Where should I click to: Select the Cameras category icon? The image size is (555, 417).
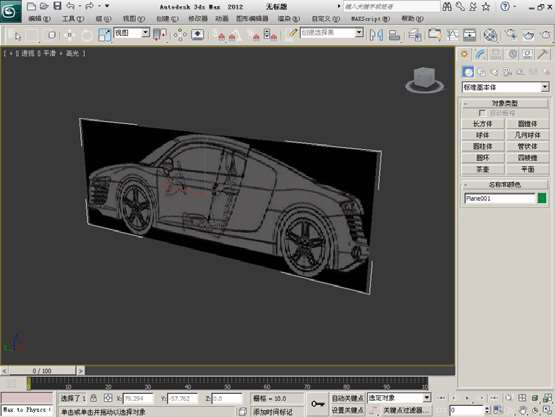click(508, 72)
